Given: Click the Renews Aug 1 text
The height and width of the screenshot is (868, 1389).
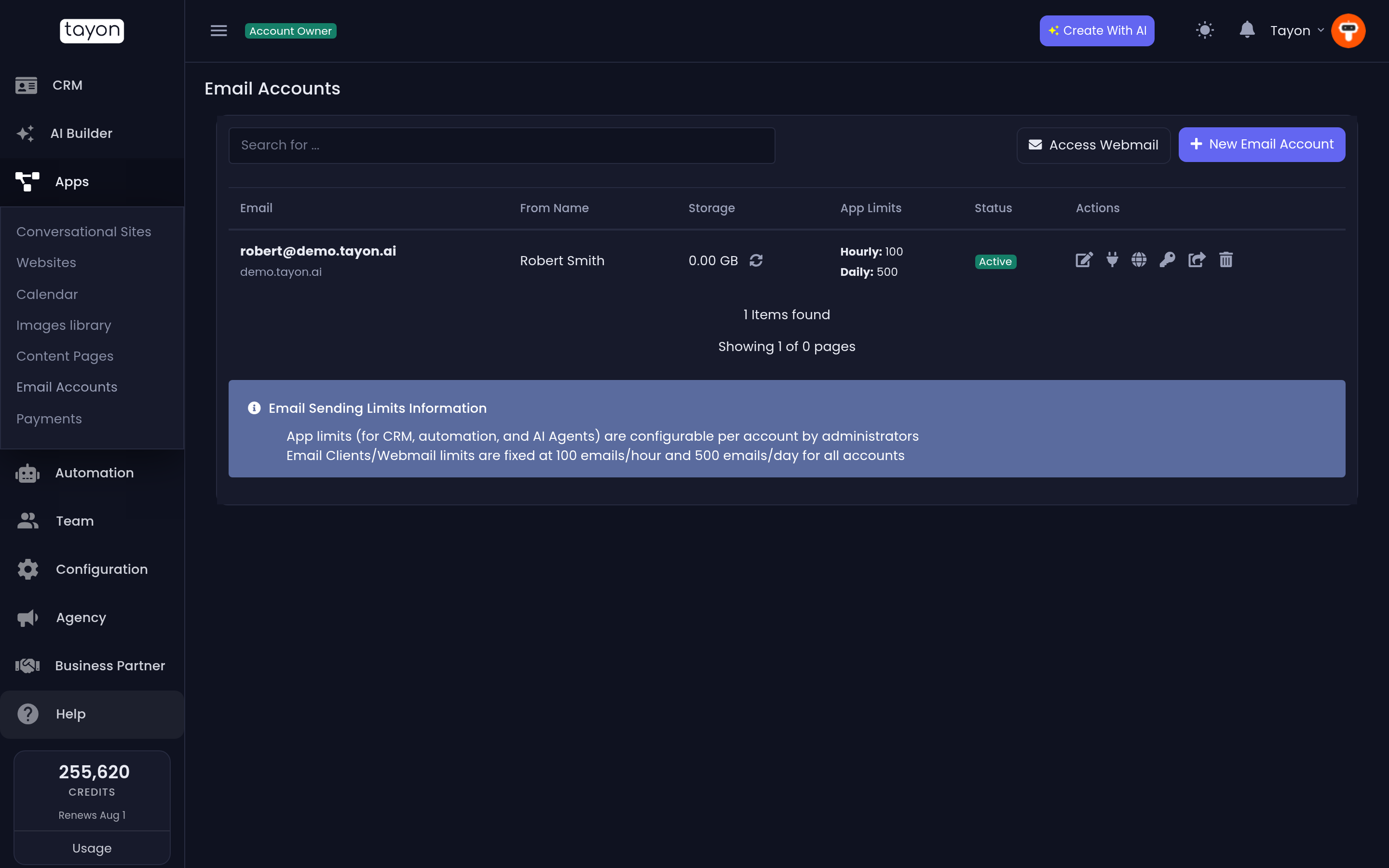Looking at the screenshot, I should pos(92,815).
